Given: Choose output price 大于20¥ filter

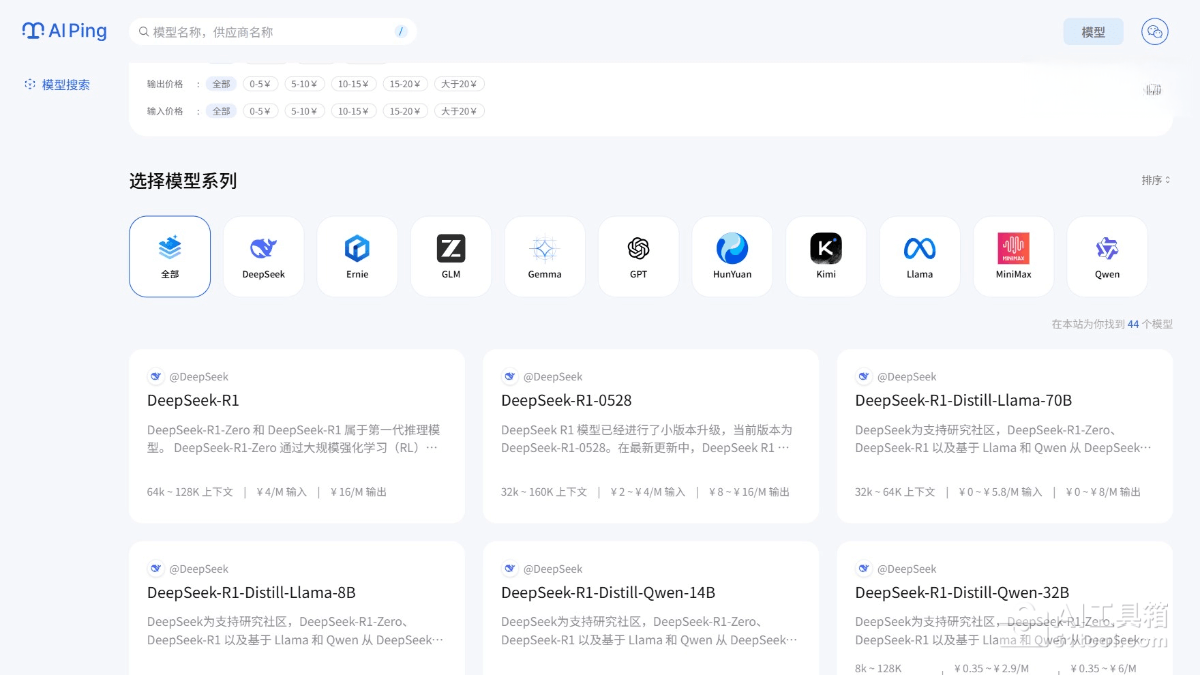Looking at the screenshot, I should coord(459,84).
